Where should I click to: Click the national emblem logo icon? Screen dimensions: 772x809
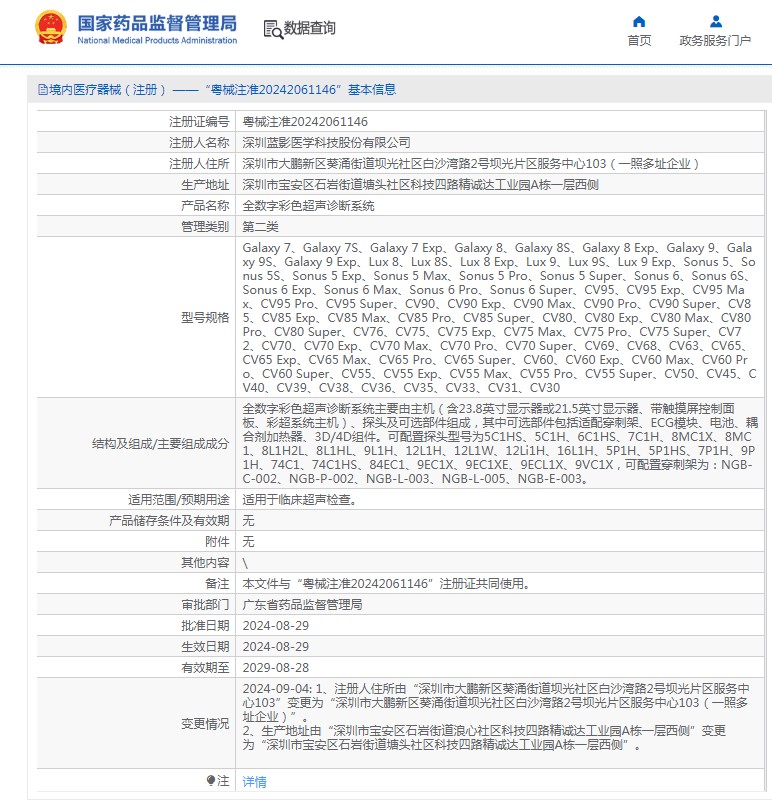51,28
